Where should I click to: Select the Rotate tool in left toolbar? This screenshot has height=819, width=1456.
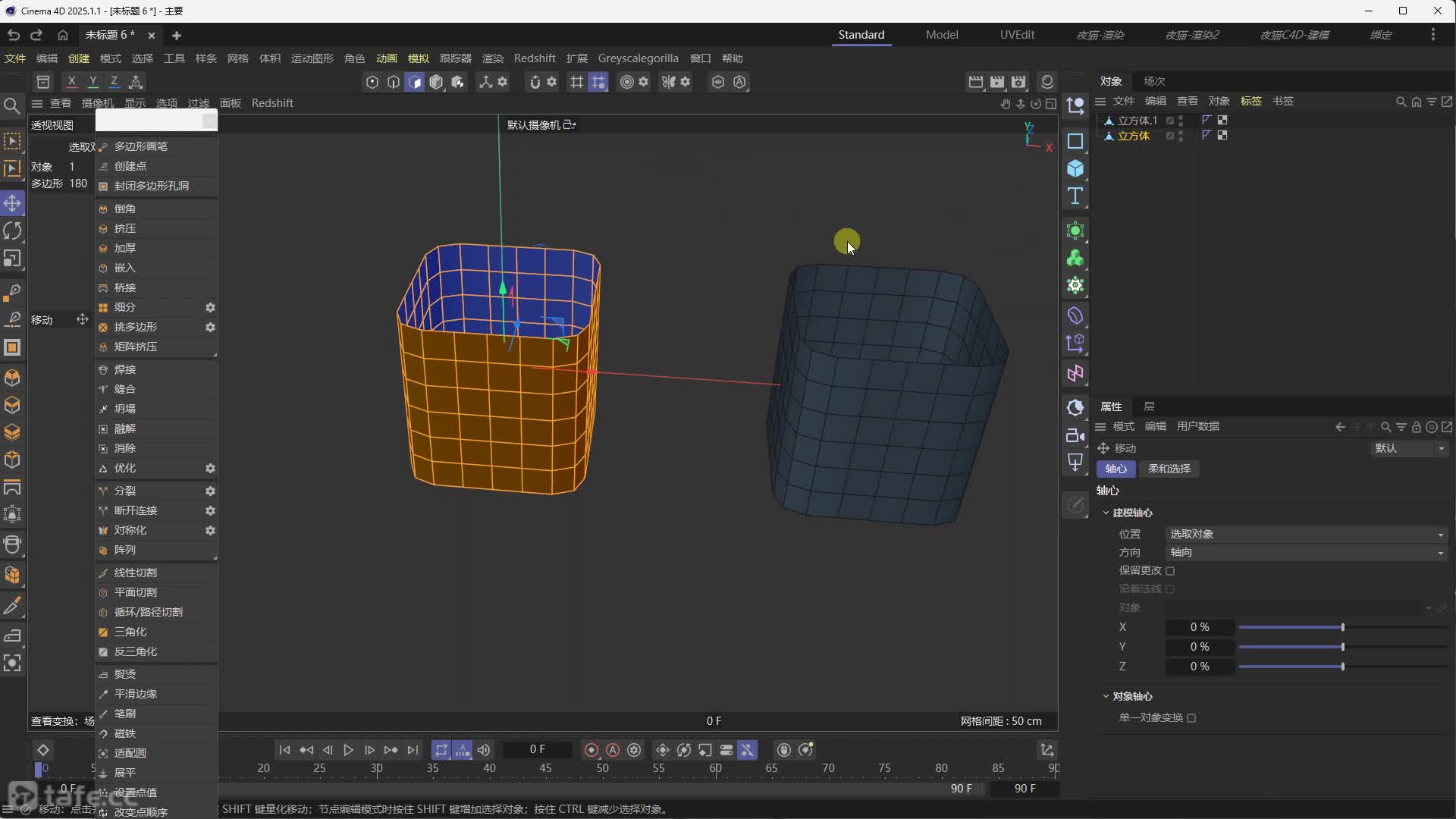coord(12,231)
